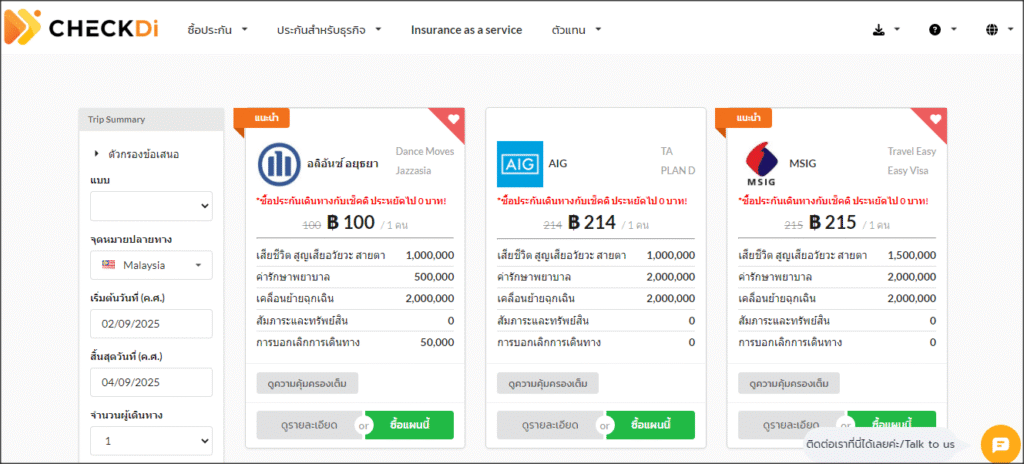Click the AIG logo

(x=519, y=164)
